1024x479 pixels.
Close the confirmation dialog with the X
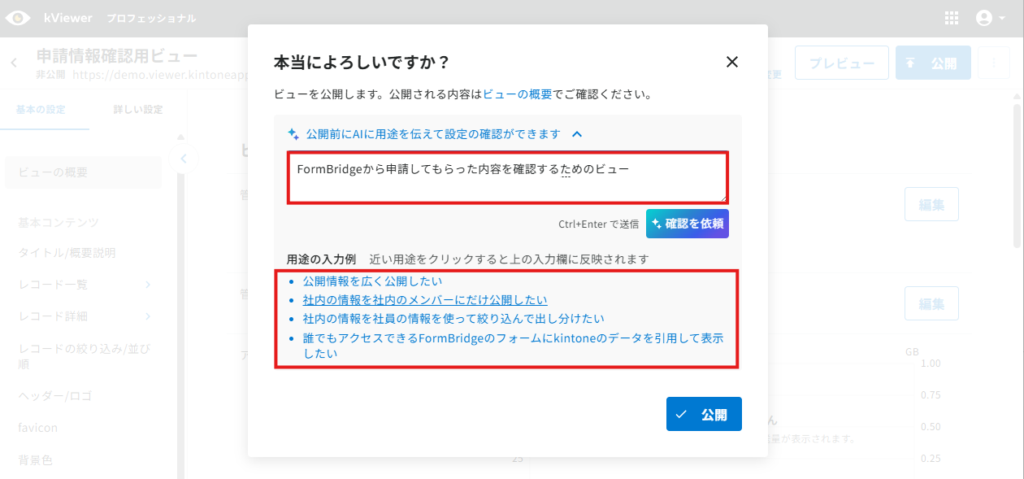[x=732, y=62]
